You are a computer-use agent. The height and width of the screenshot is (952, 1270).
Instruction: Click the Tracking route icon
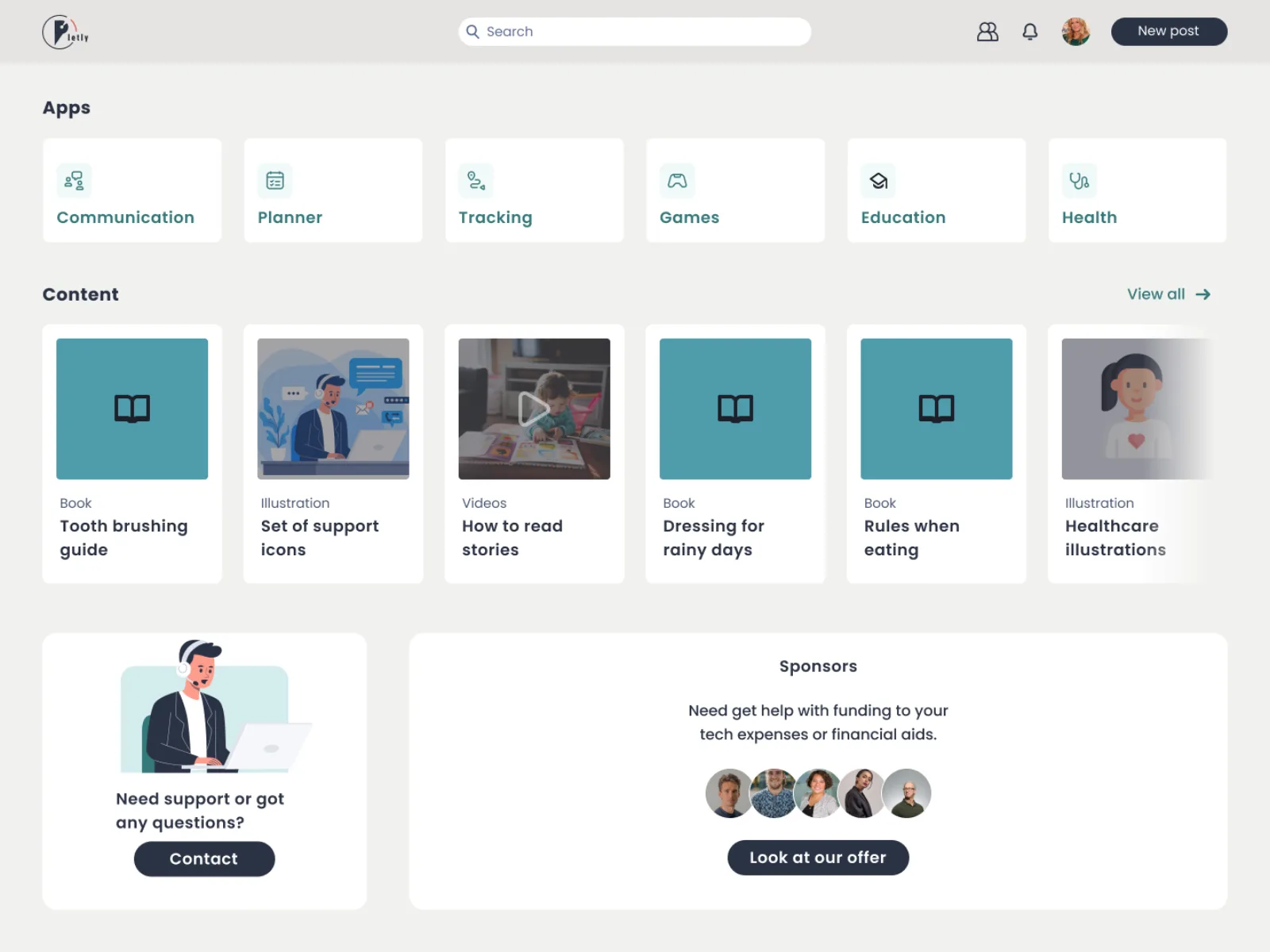point(476,181)
